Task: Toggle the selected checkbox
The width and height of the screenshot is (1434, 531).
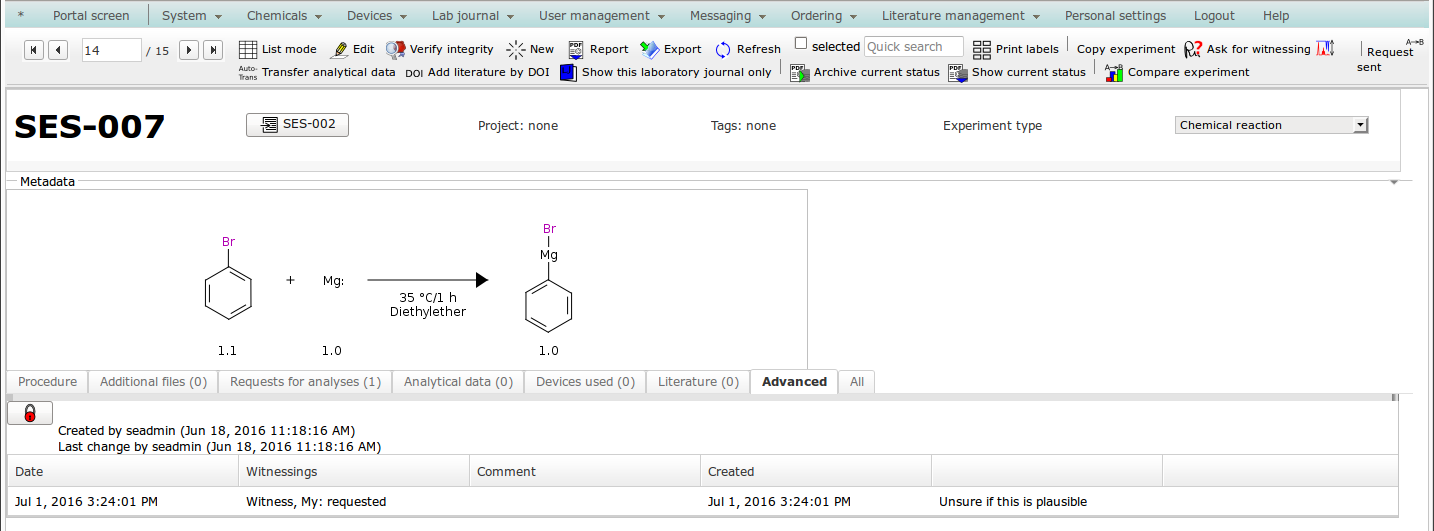Action: tap(801, 43)
